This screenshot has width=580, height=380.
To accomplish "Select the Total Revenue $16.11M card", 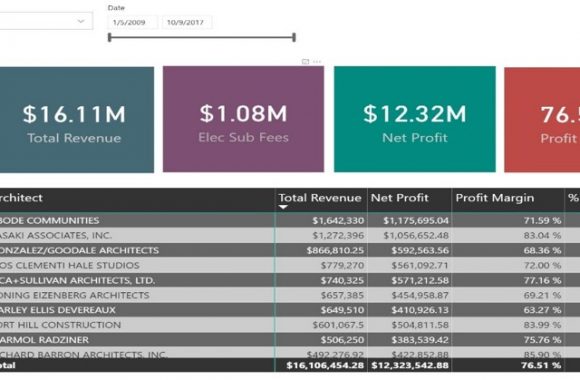I will (x=76, y=120).
